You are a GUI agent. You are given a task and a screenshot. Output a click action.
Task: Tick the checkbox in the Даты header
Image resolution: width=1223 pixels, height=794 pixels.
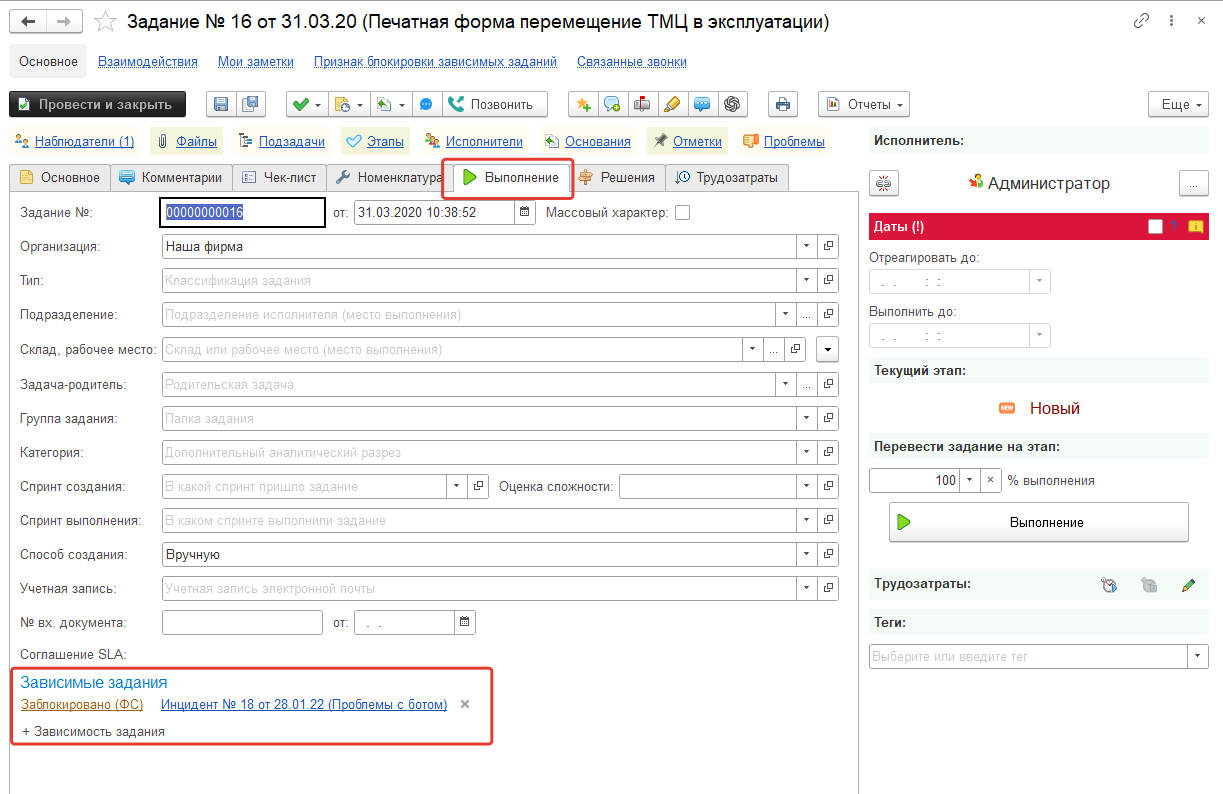coord(1155,227)
